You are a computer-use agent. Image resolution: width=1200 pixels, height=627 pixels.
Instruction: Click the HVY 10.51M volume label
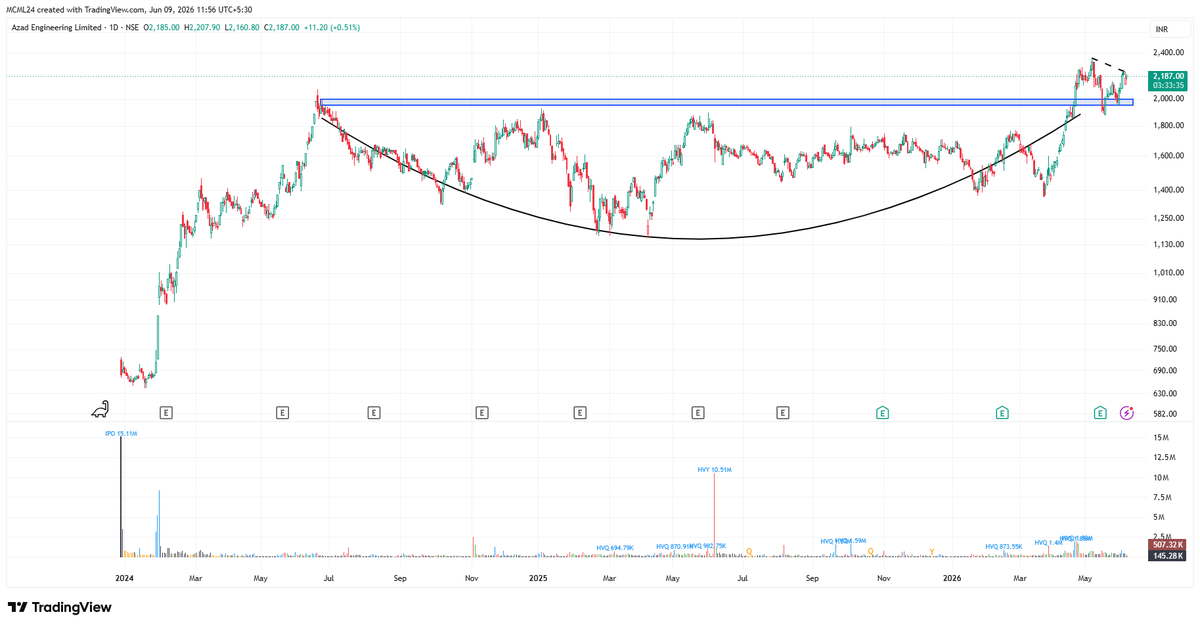pyautogui.click(x=714, y=469)
